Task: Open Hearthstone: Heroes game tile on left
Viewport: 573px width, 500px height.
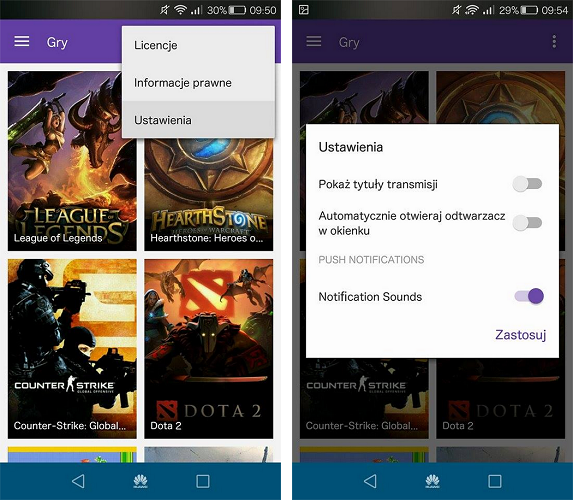Action: click(208, 194)
